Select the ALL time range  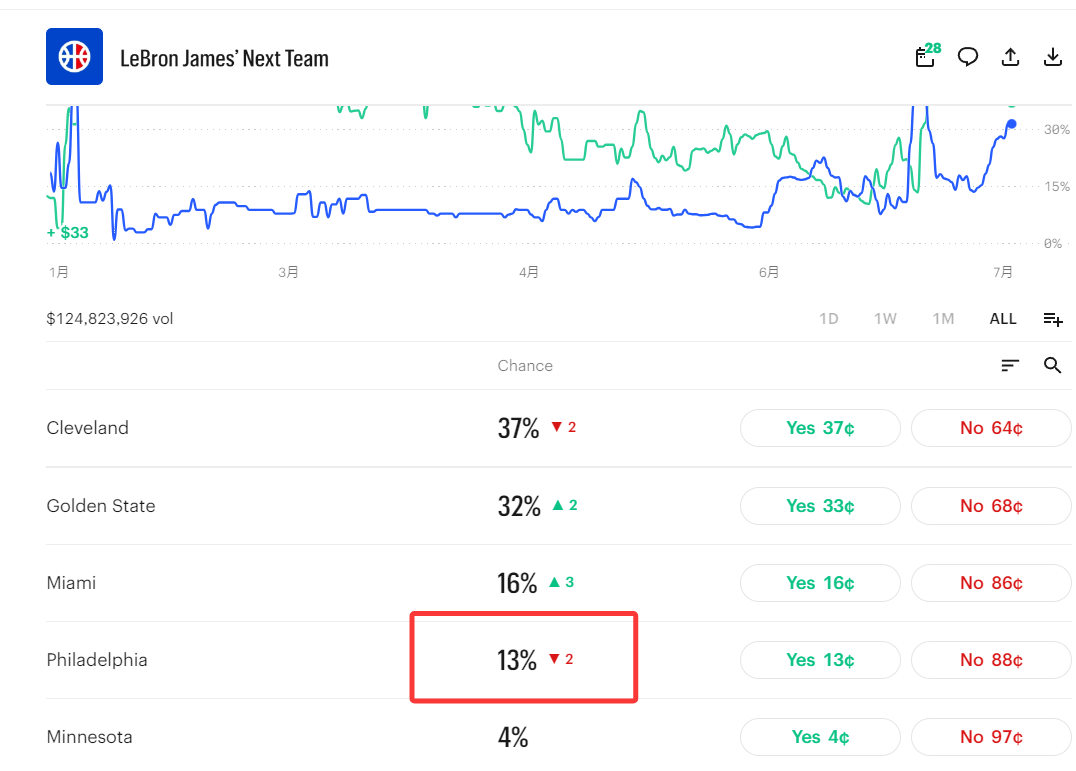[x=1003, y=319]
